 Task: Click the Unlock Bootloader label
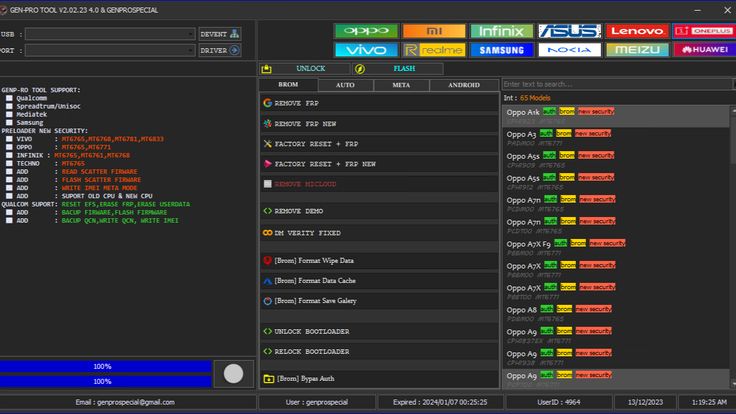point(312,331)
